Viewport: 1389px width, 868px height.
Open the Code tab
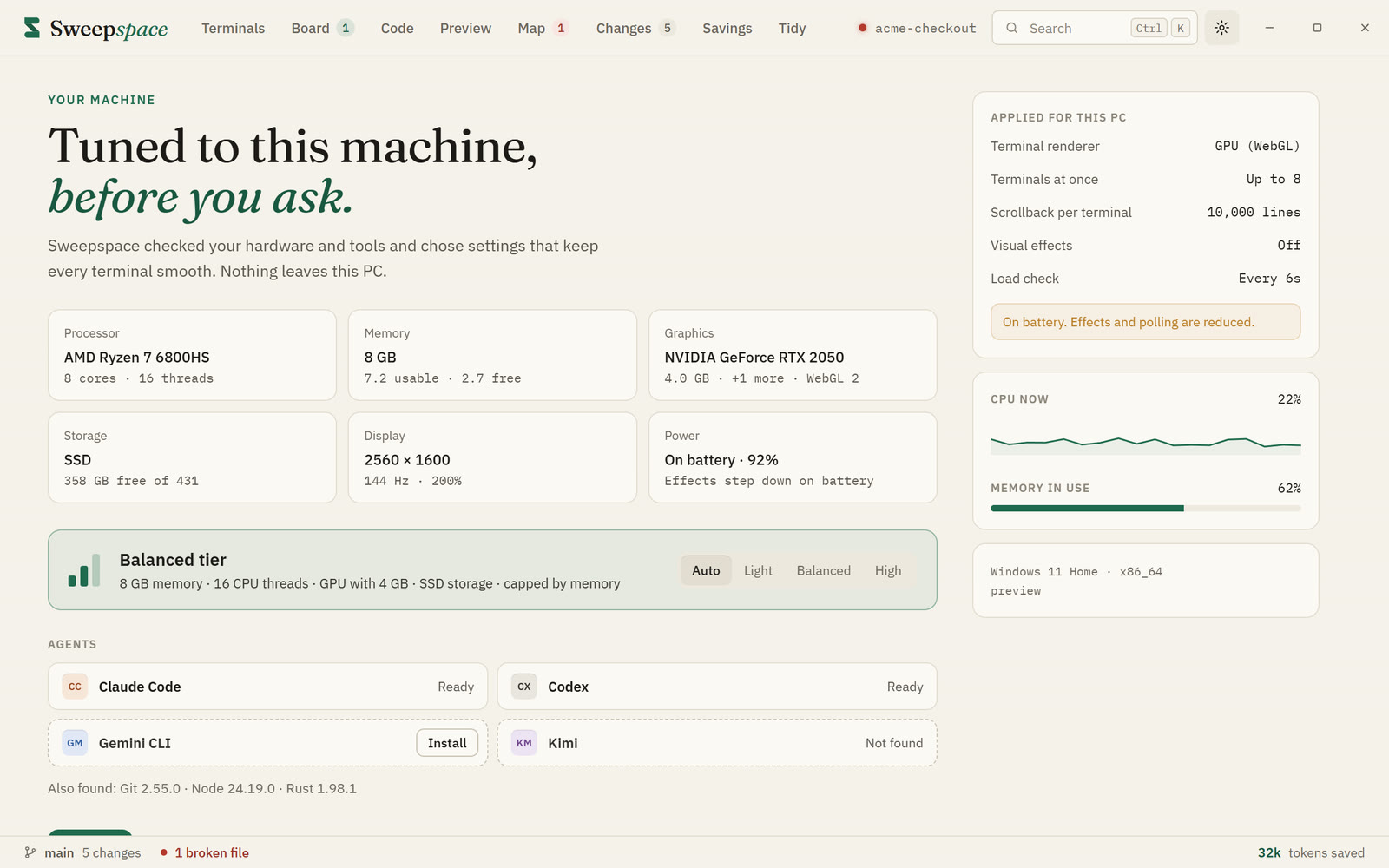(x=398, y=28)
